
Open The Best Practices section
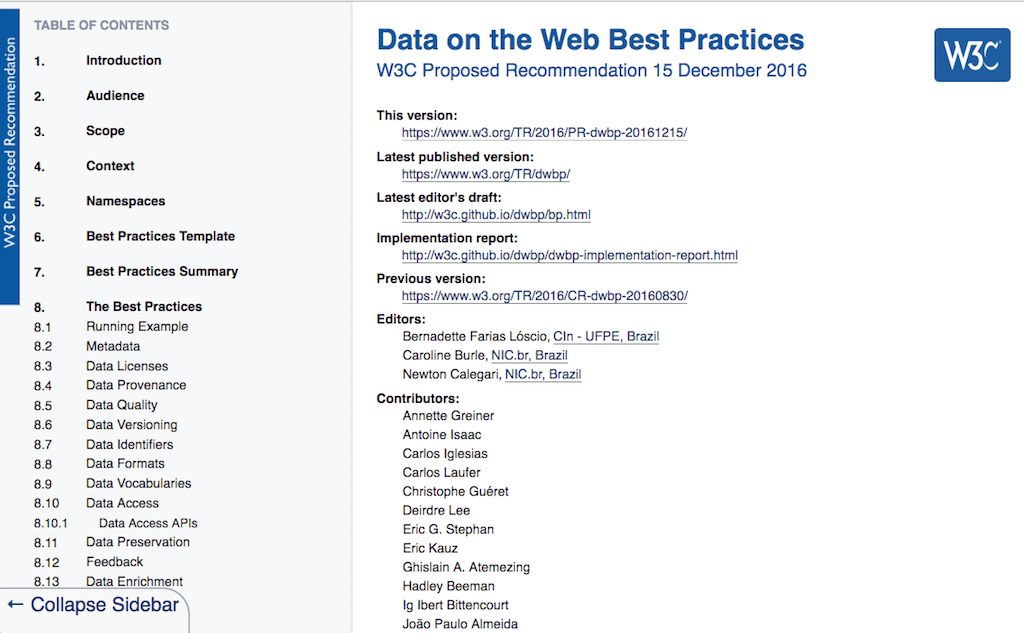pos(144,307)
